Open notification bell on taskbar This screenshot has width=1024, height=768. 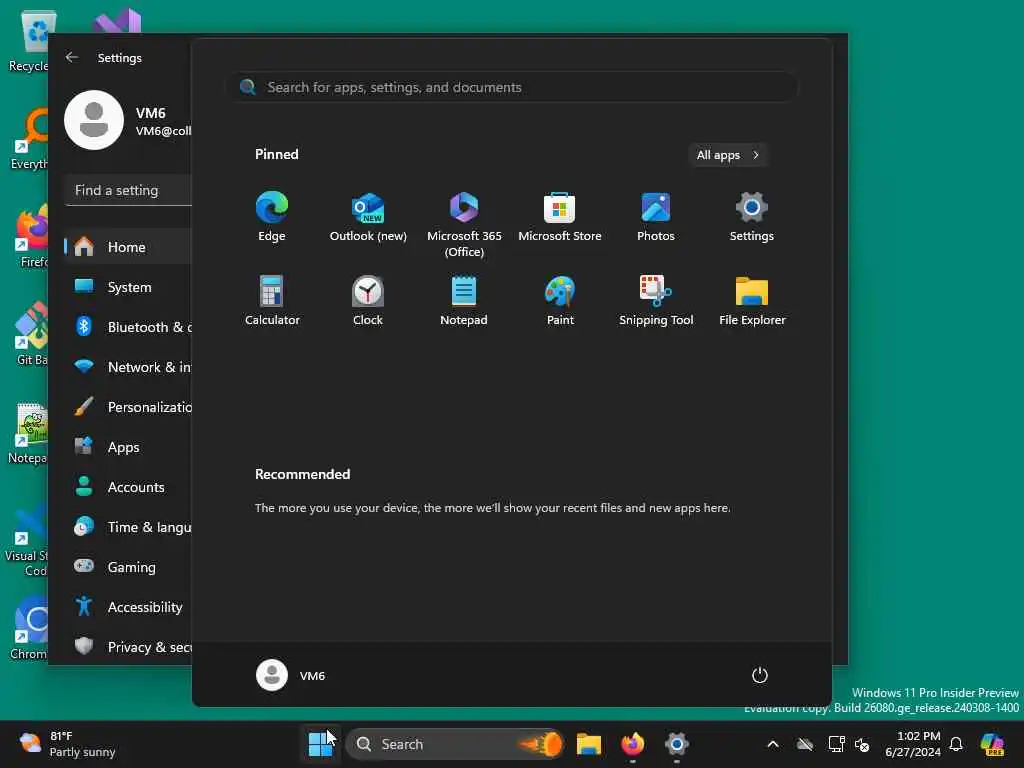tap(956, 744)
